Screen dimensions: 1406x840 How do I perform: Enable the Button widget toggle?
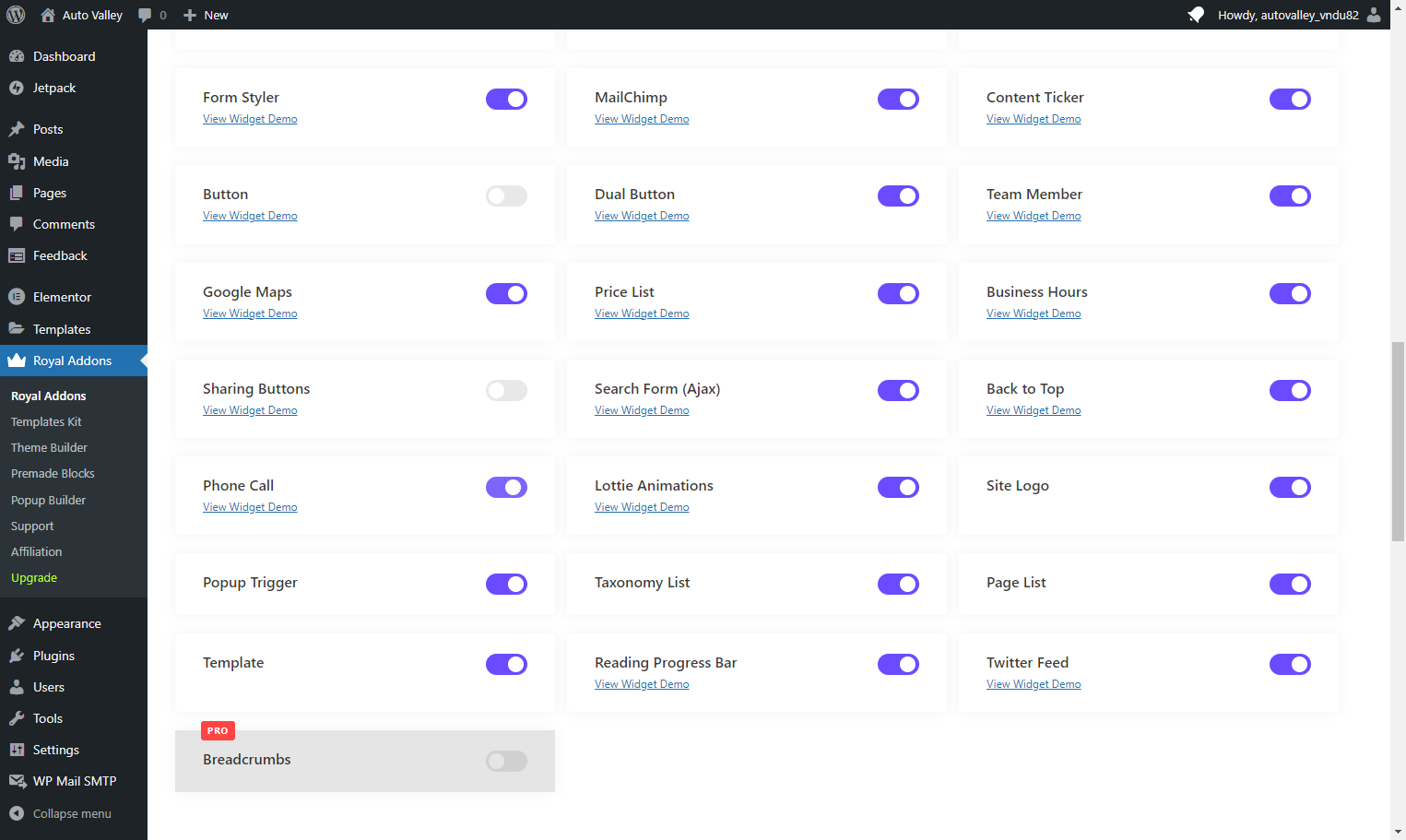(506, 195)
